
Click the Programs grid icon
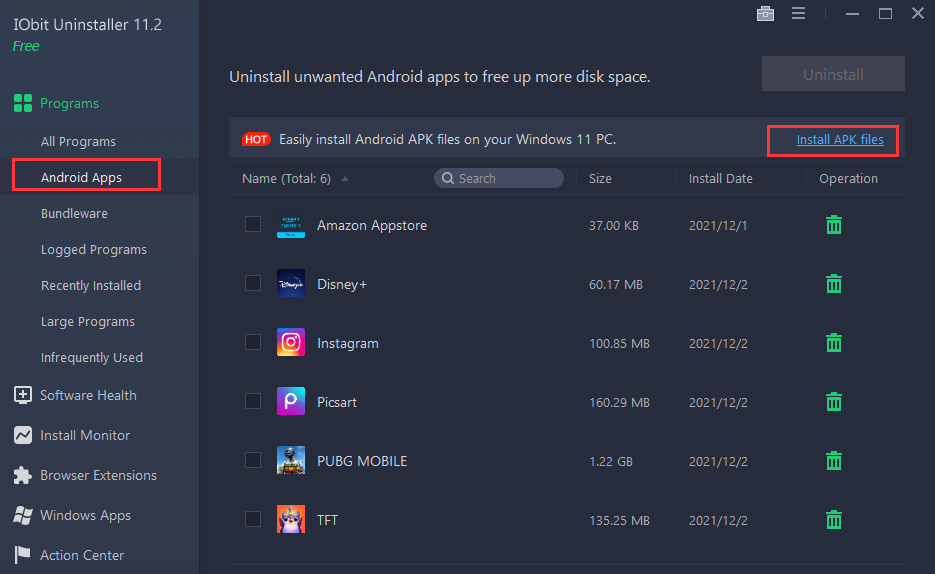coord(23,103)
